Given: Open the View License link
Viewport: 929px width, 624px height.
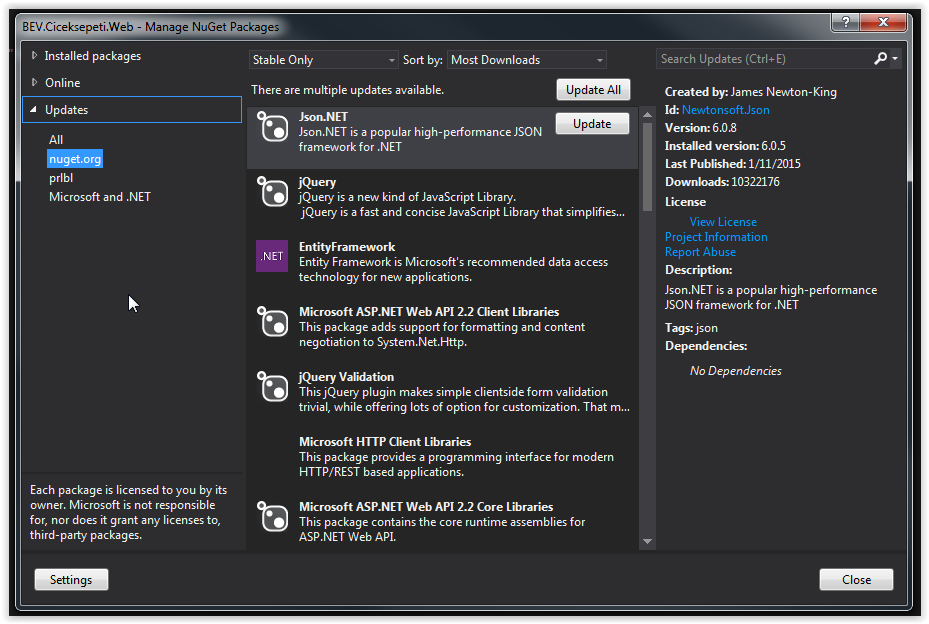Looking at the screenshot, I should tap(723, 222).
